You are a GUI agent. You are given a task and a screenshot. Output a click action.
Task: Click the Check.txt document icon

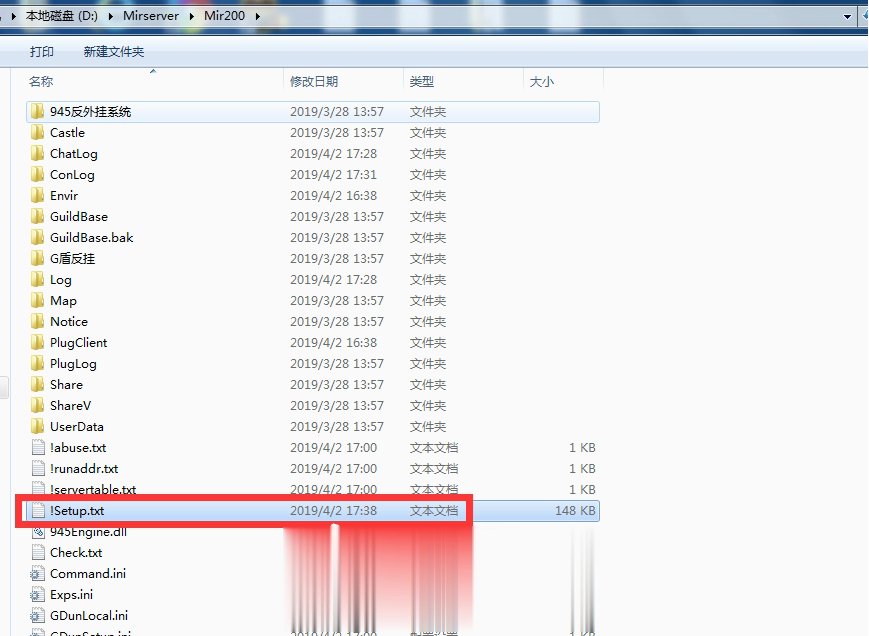(x=38, y=553)
